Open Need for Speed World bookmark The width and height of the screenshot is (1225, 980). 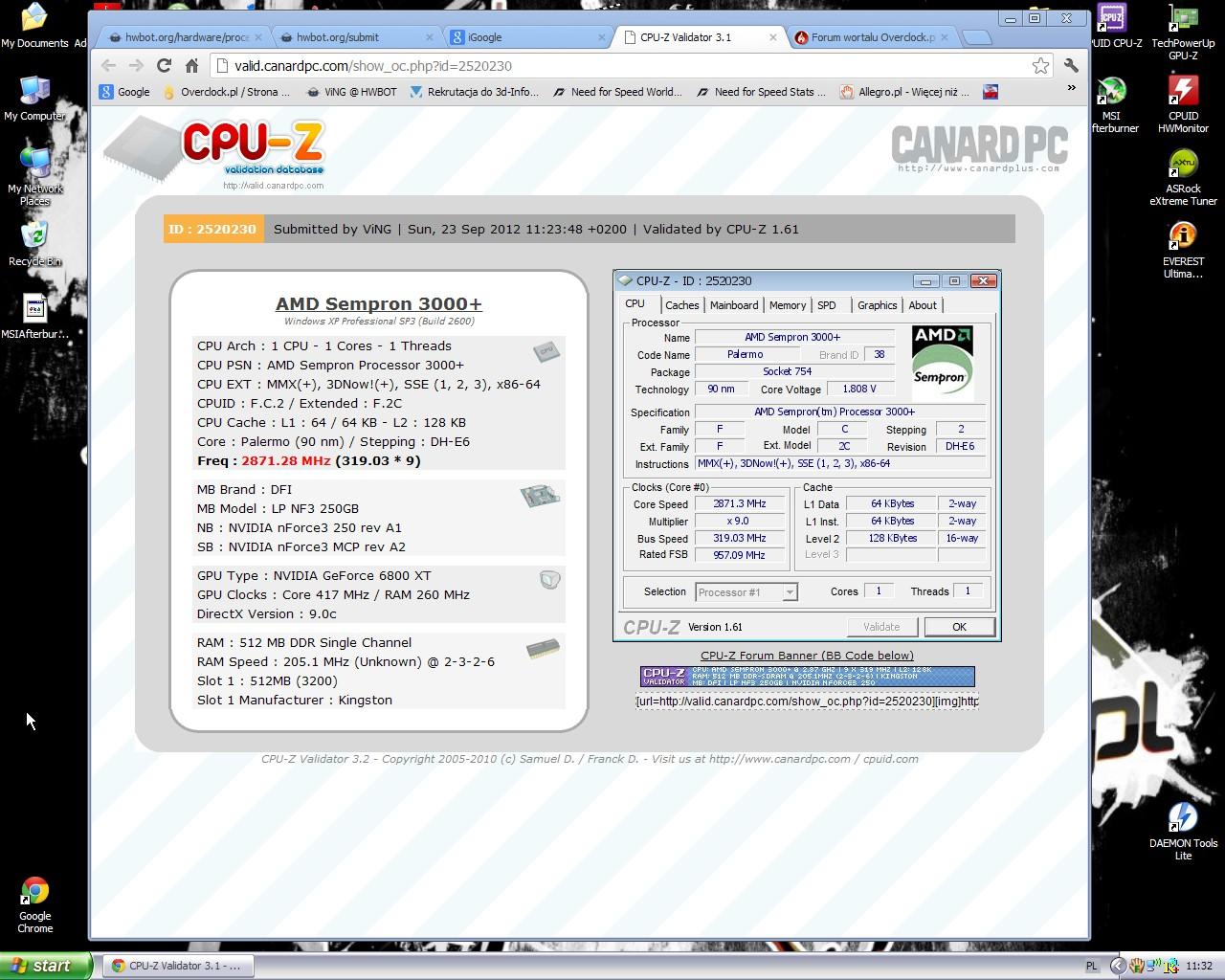click(616, 92)
